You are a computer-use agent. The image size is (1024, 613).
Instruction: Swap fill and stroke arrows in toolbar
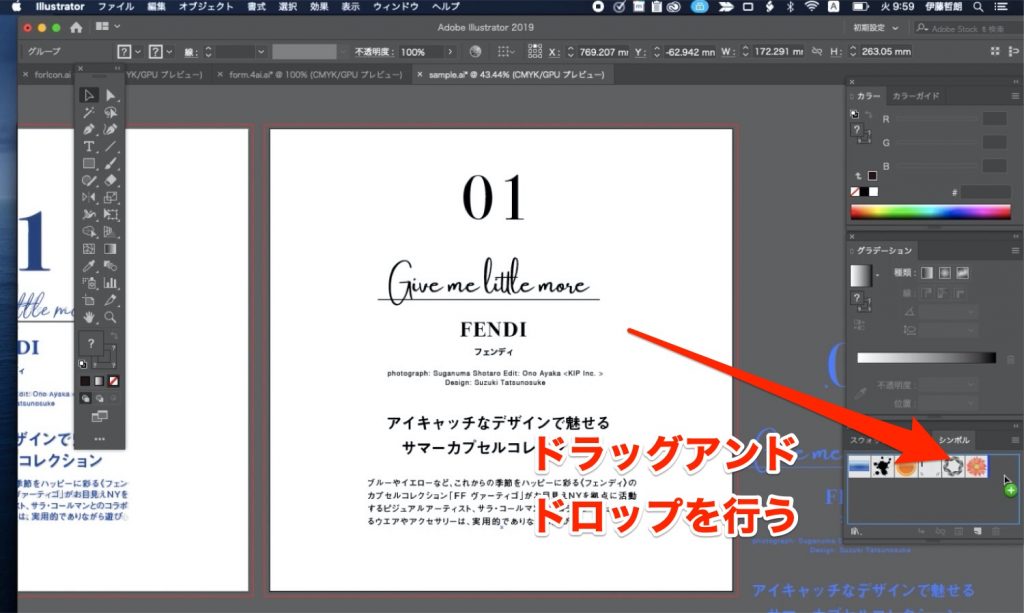click(x=114, y=336)
